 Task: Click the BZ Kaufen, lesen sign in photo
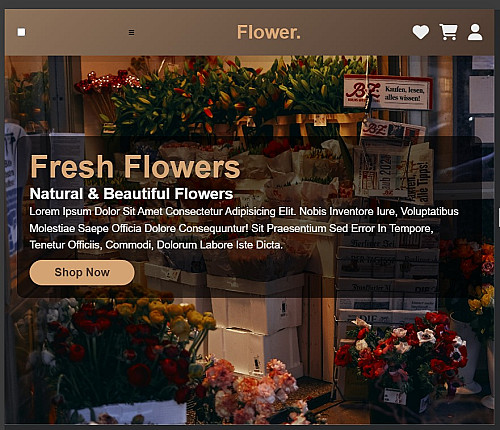pyautogui.click(x=387, y=92)
